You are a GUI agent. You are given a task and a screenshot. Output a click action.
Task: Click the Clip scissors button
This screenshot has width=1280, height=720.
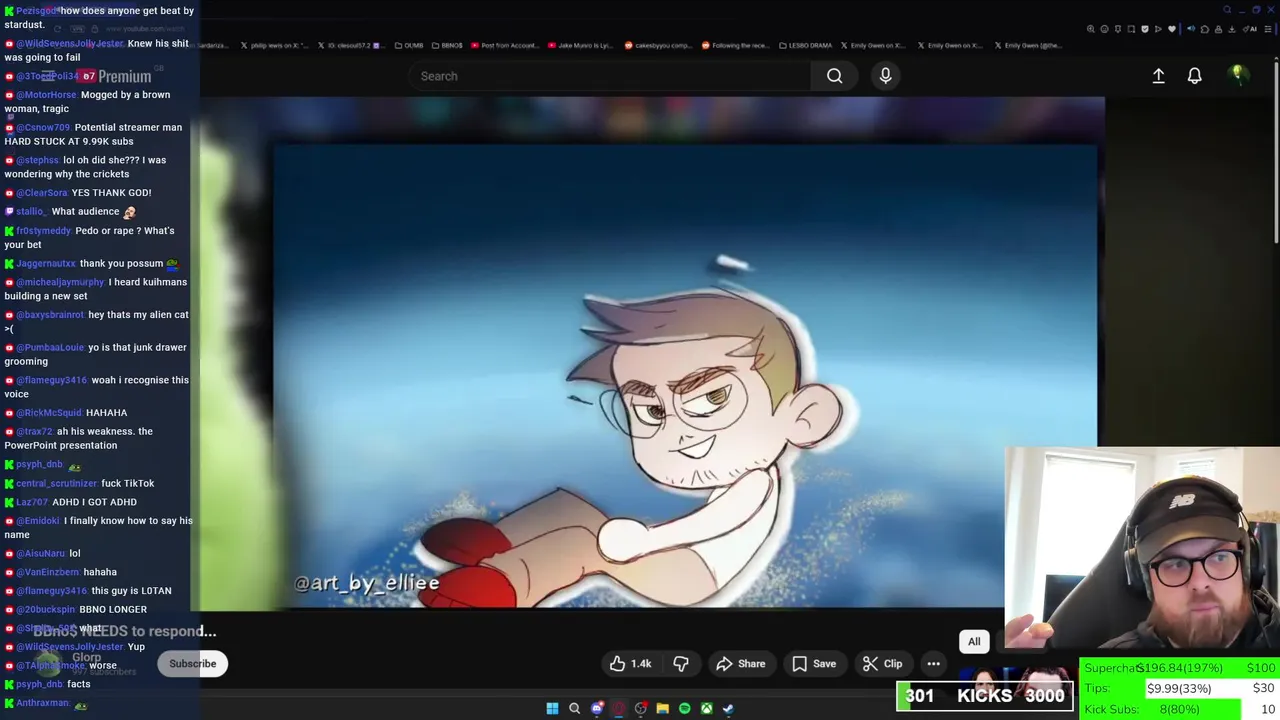(883, 664)
